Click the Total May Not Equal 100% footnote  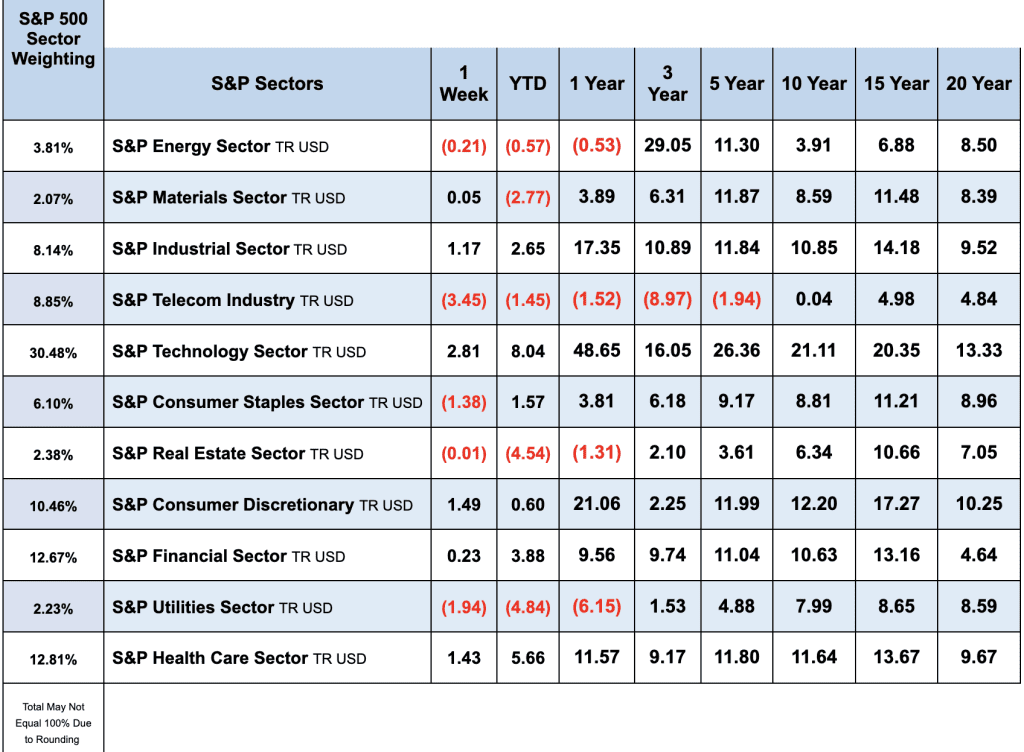(53, 723)
